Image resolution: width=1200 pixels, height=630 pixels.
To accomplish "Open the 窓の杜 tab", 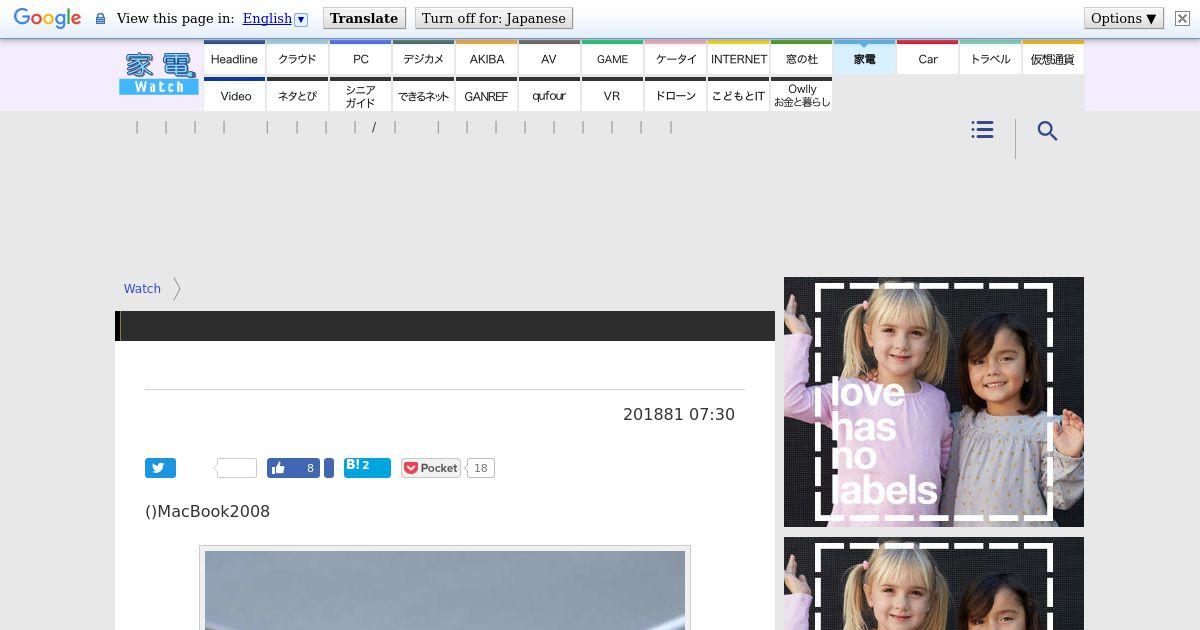I will click(801, 58).
